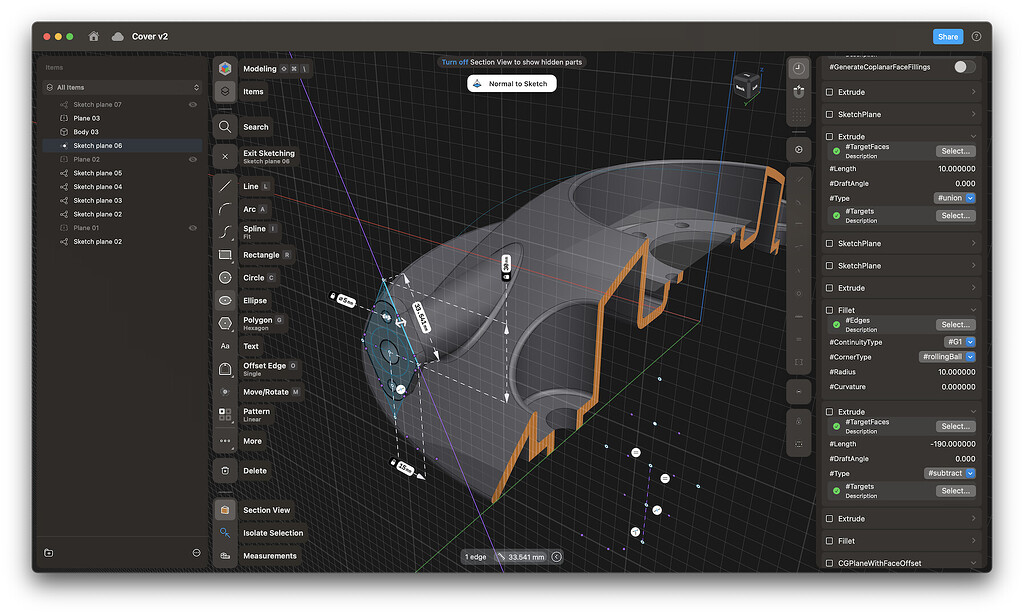Open the #union type dropdown
Screen dimensions: 1024x615
pos(957,197)
